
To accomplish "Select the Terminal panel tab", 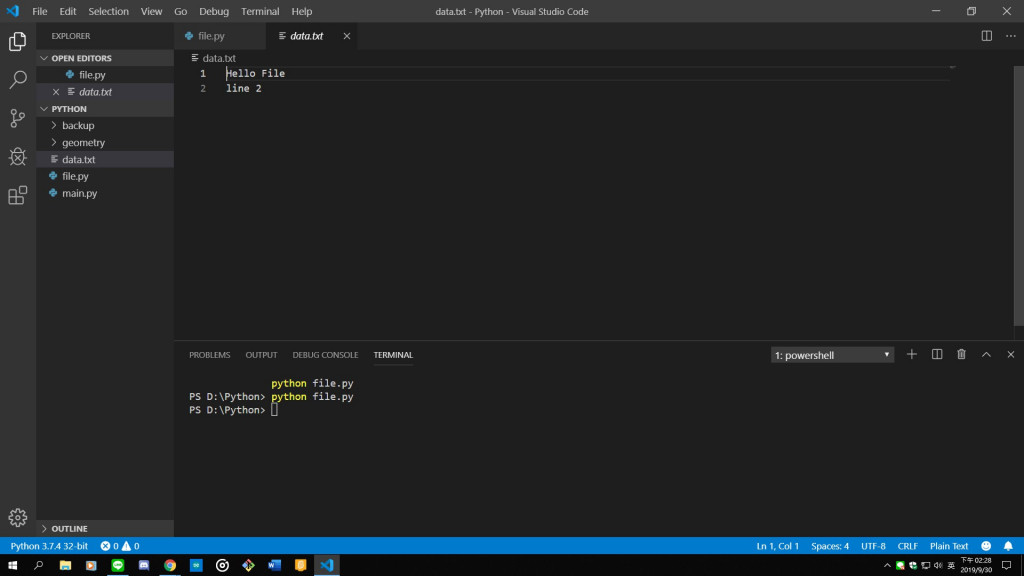I will coord(393,355).
